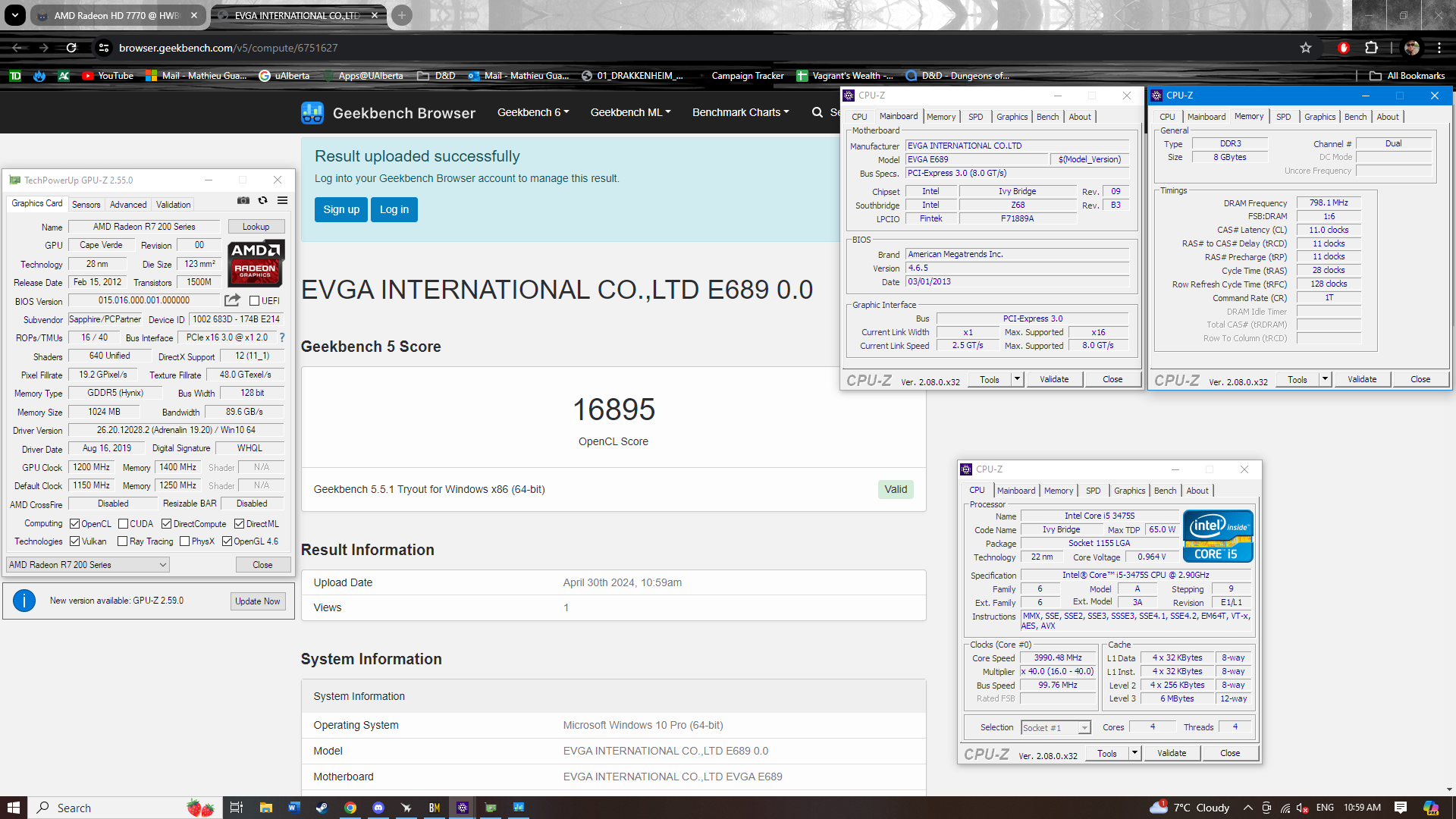Open Microsoft Word from the taskbar

[293, 808]
